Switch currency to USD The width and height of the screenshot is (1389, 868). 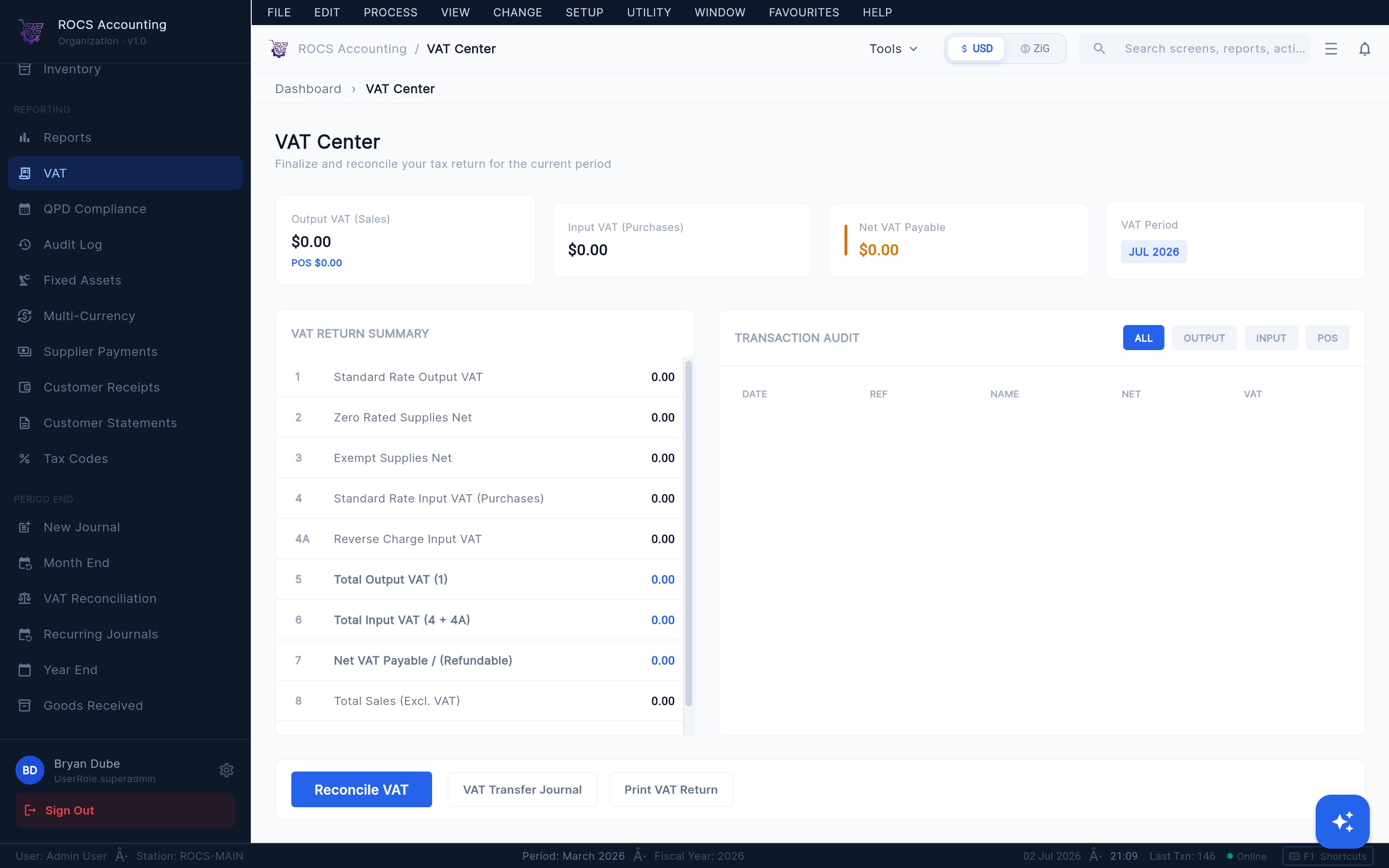(x=976, y=49)
